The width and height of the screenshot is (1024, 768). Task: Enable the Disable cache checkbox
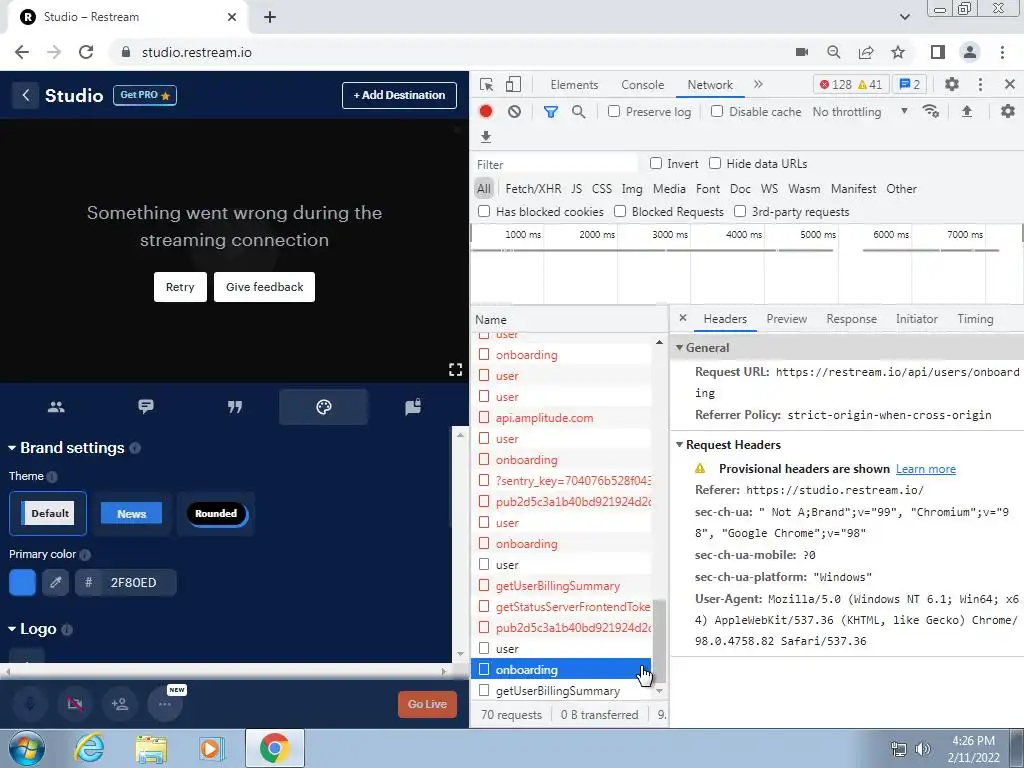click(717, 111)
